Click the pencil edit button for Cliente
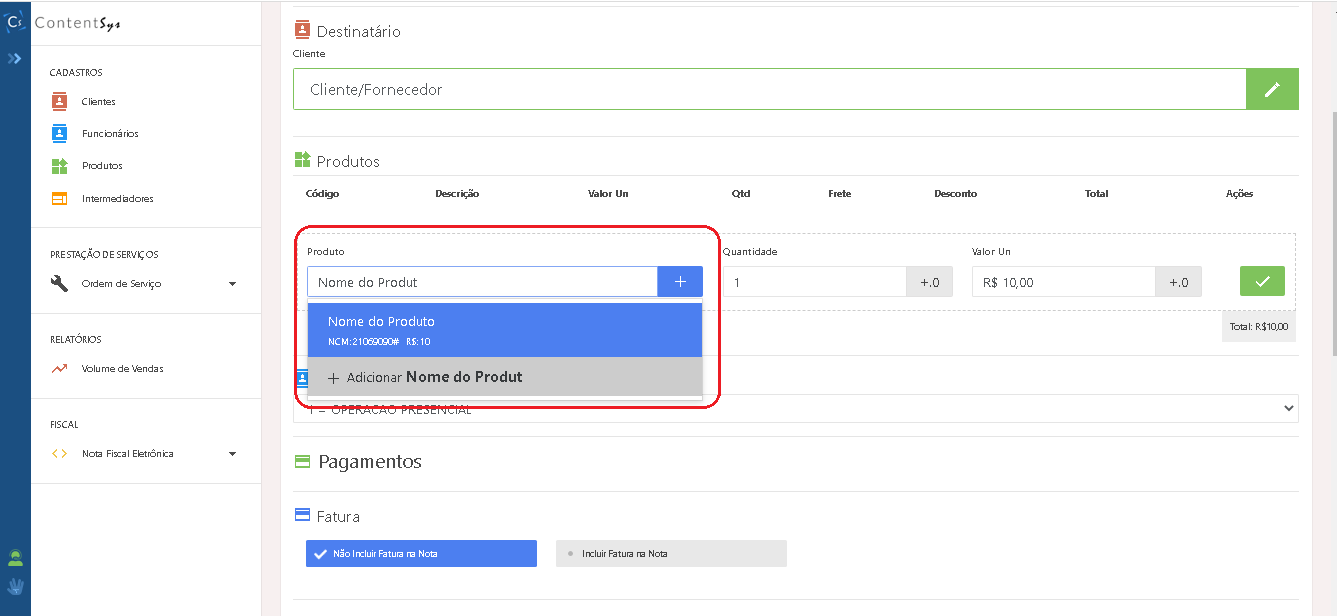1337x616 pixels. pos(1272,89)
